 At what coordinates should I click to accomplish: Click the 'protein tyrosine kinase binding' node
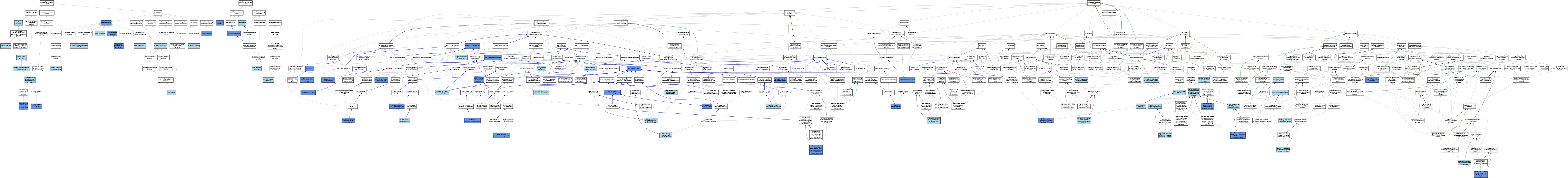(56, 69)
